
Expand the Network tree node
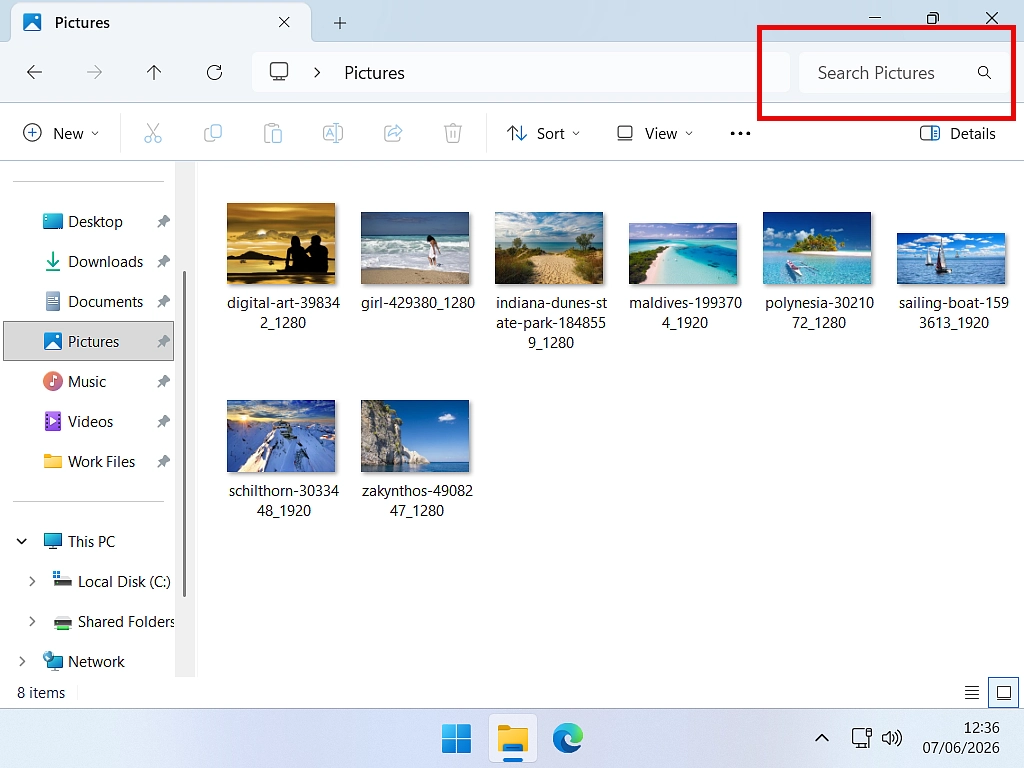pos(22,662)
